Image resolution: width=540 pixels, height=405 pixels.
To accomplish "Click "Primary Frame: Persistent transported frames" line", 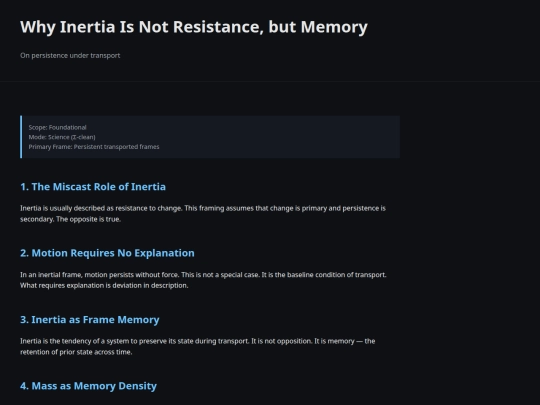I will 94,147.
